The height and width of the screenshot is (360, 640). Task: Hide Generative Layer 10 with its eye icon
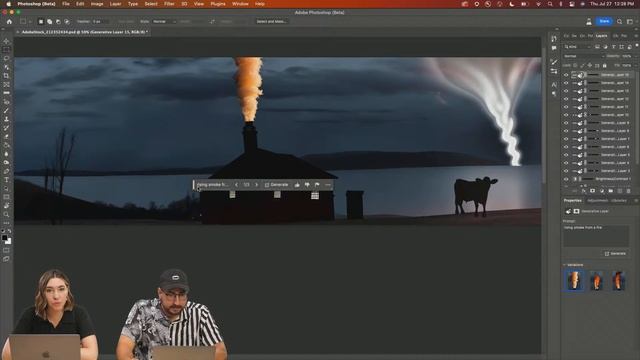pos(566,115)
